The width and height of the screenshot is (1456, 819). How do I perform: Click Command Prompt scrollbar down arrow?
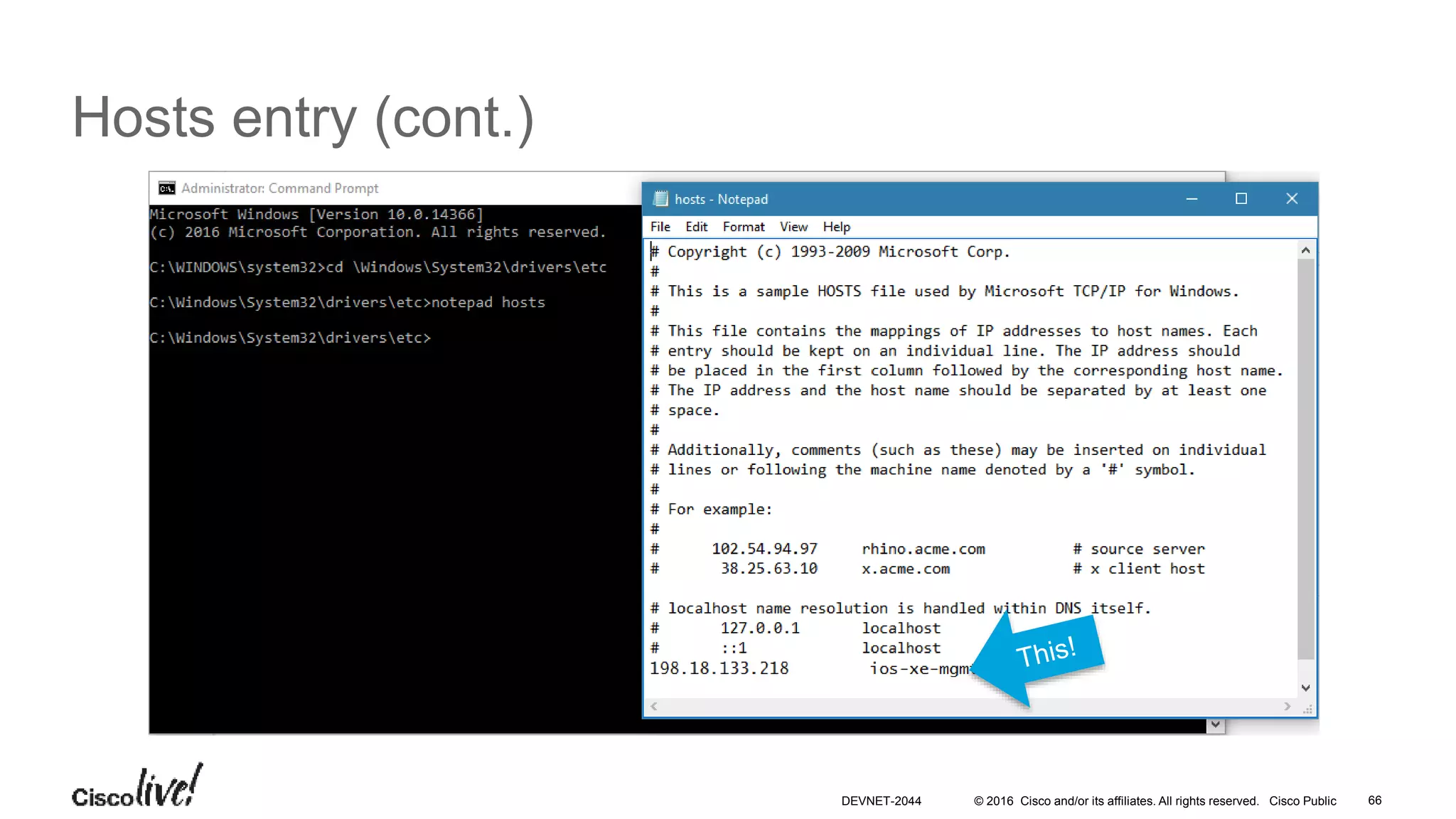(x=1216, y=724)
